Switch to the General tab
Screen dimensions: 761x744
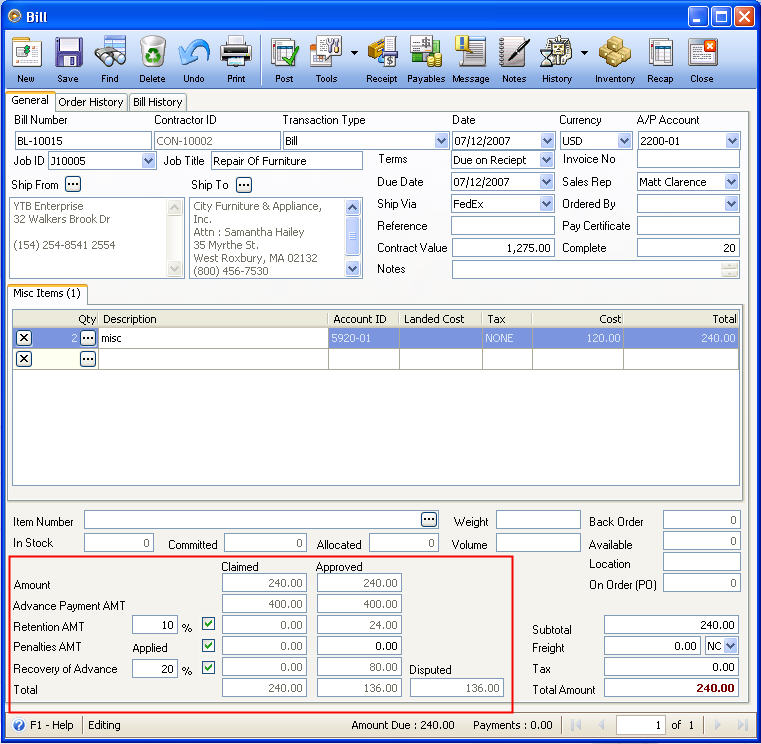30,100
